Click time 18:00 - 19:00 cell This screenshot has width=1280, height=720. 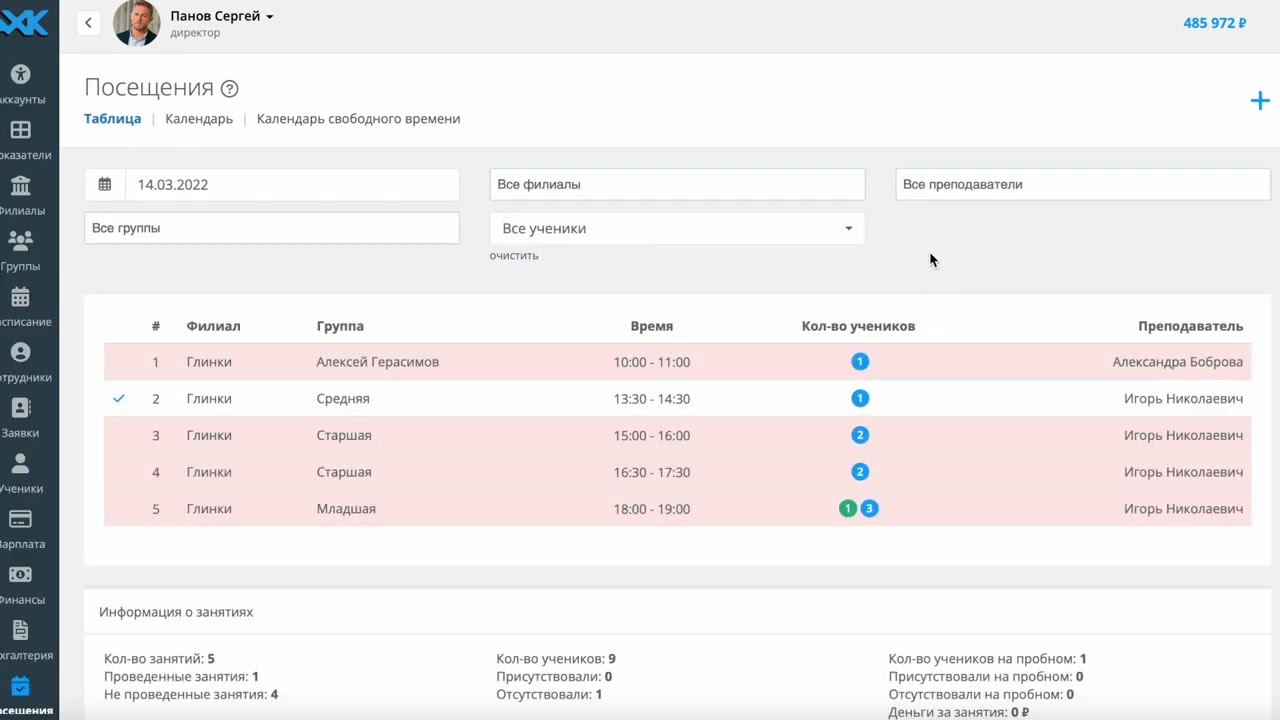click(x=652, y=509)
